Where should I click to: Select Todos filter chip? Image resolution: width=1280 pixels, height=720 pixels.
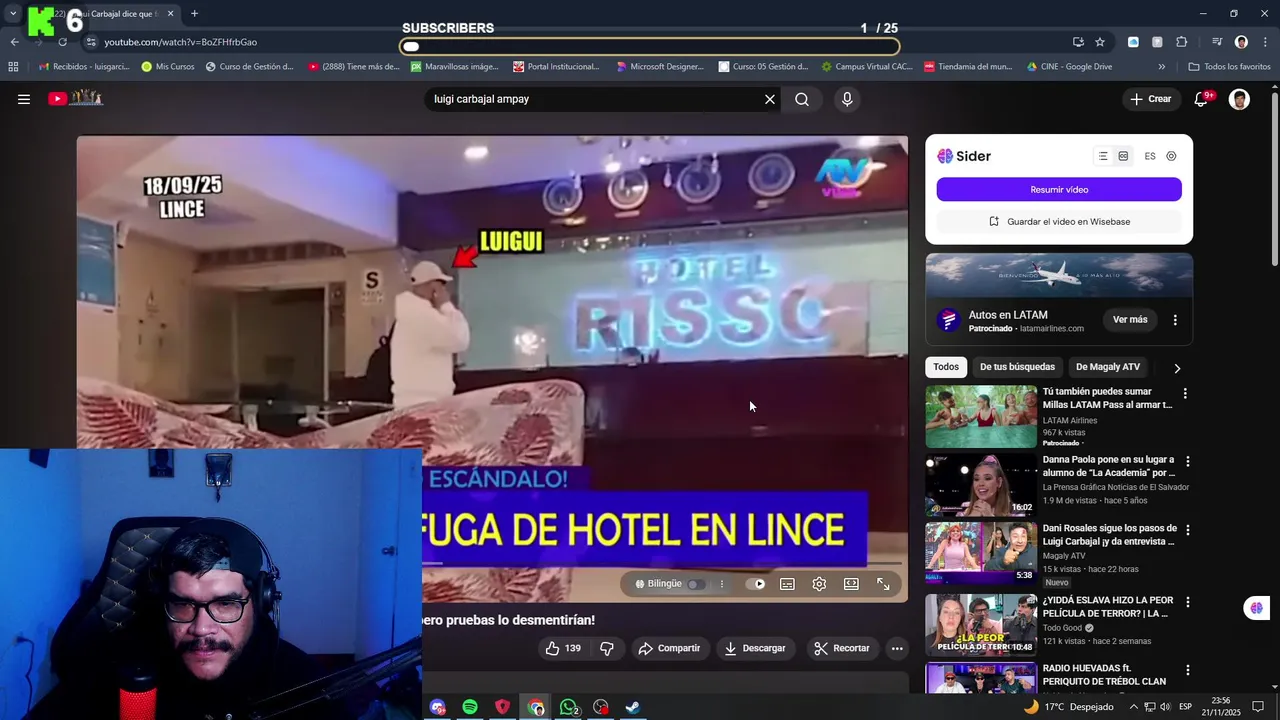(x=946, y=367)
